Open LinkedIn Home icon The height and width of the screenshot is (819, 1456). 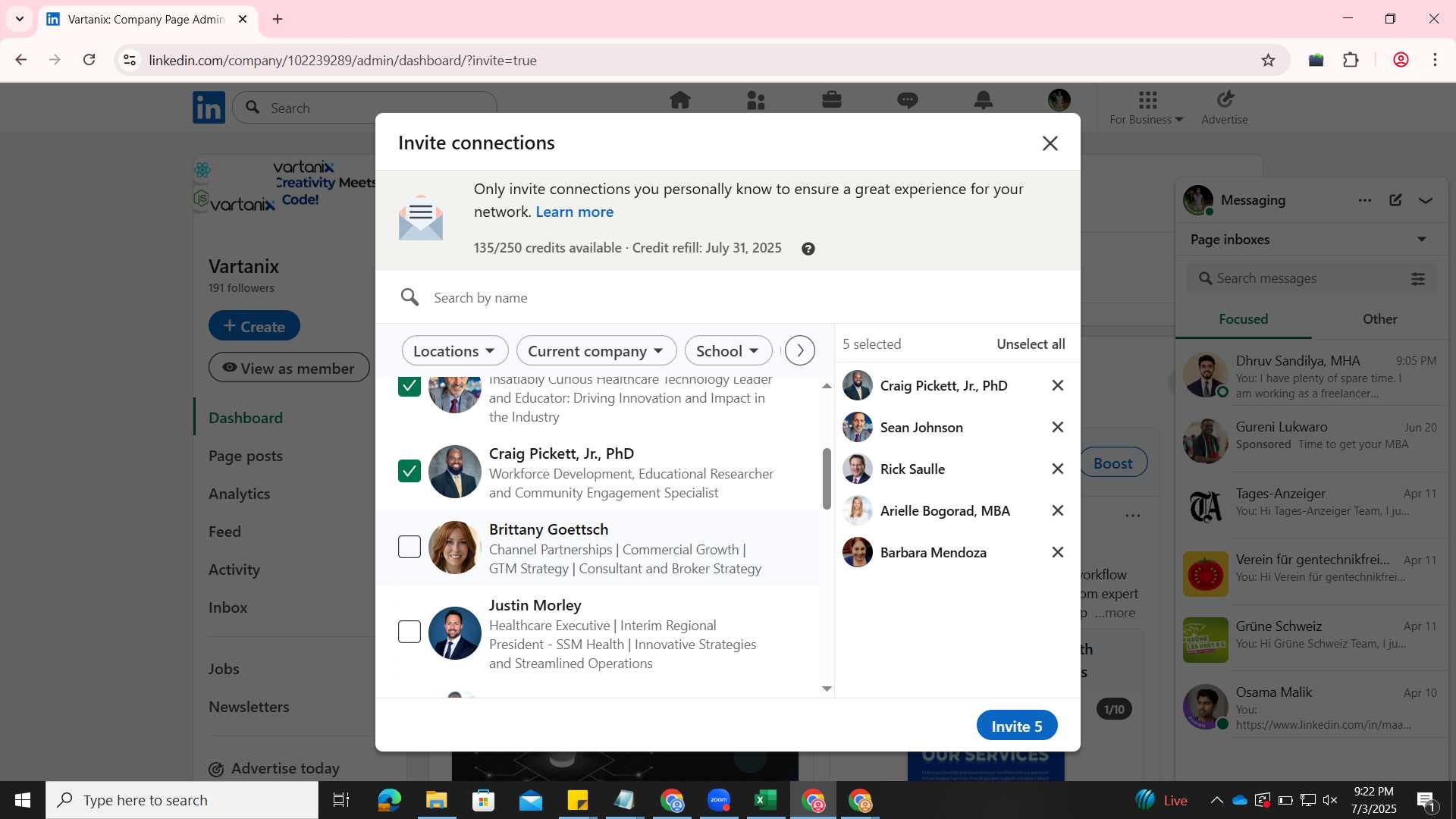coord(680,100)
